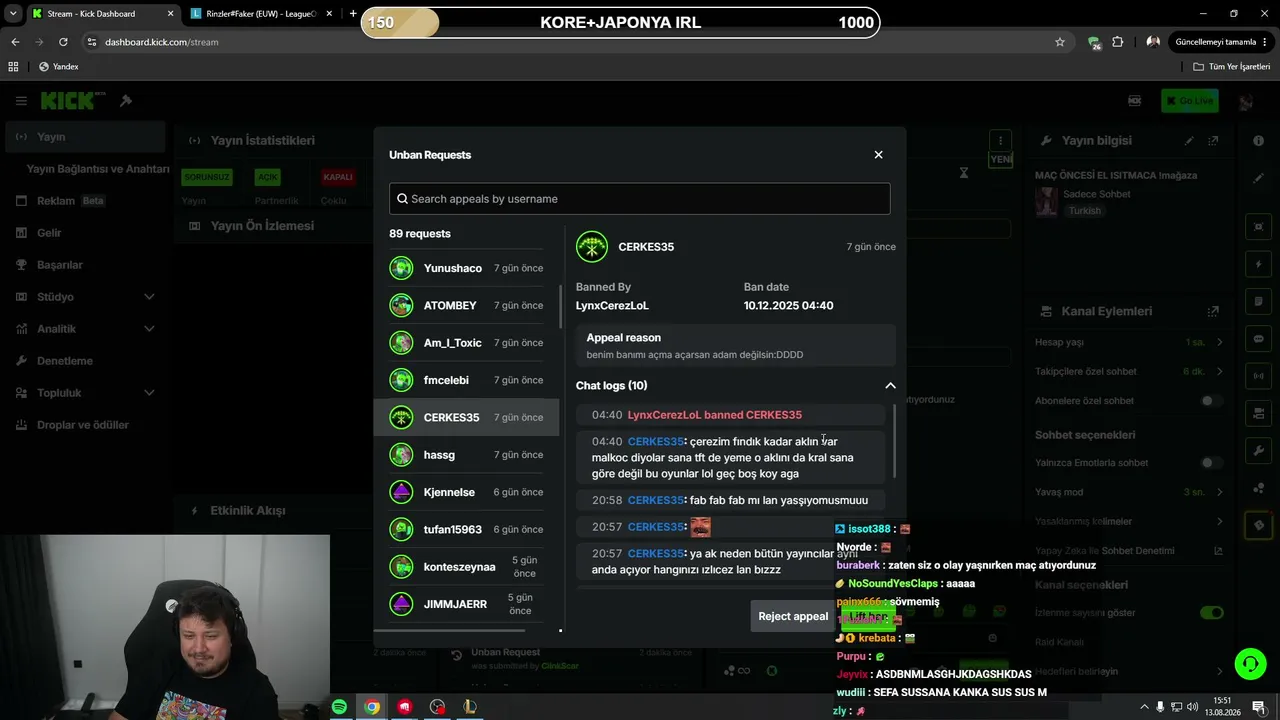Click the camera icon in the right rail

click(1258, 413)
